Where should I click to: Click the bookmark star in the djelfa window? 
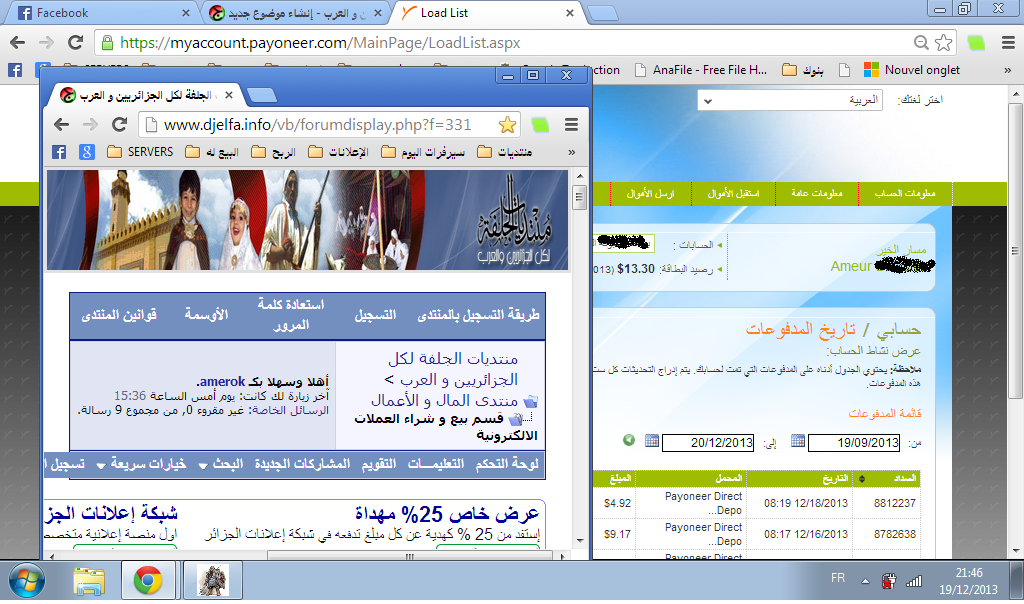click(x=507, y=124)
